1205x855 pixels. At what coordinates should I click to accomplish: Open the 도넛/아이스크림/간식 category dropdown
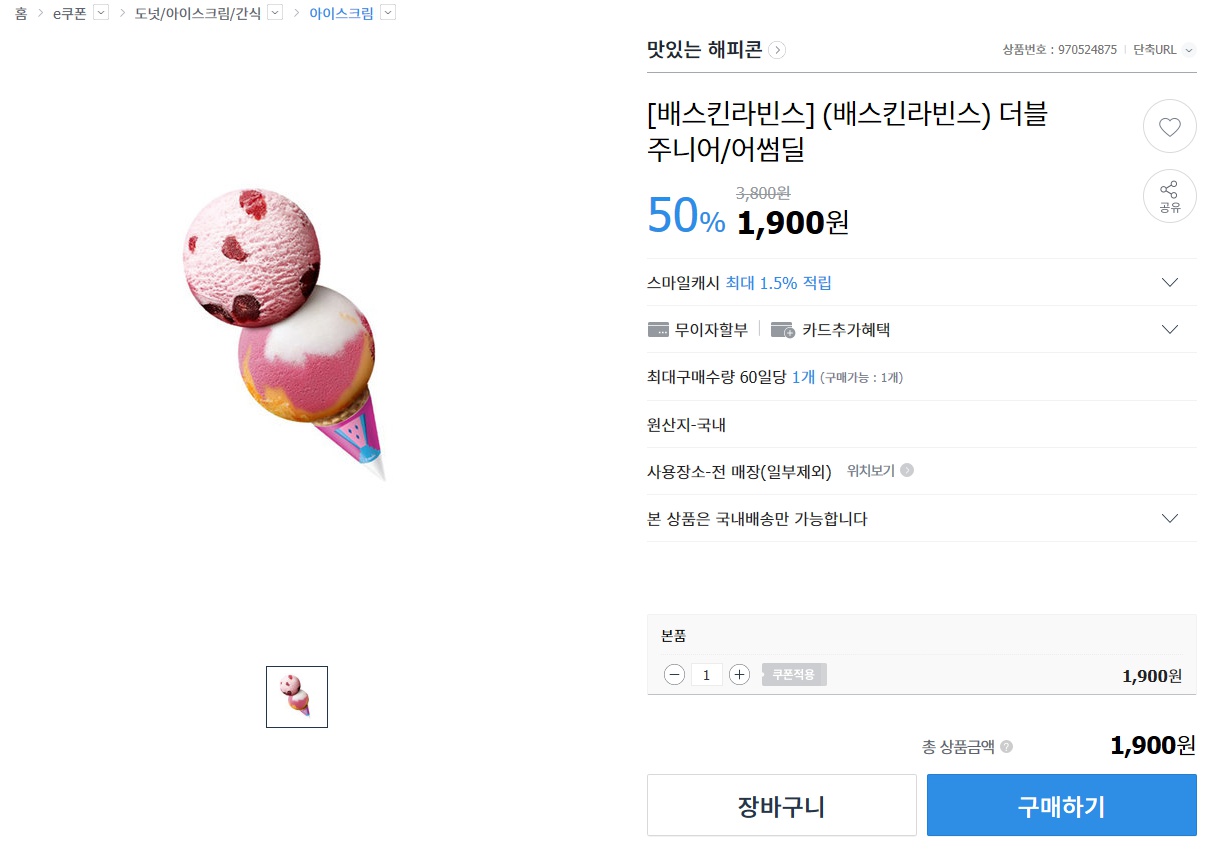(275, 13)
